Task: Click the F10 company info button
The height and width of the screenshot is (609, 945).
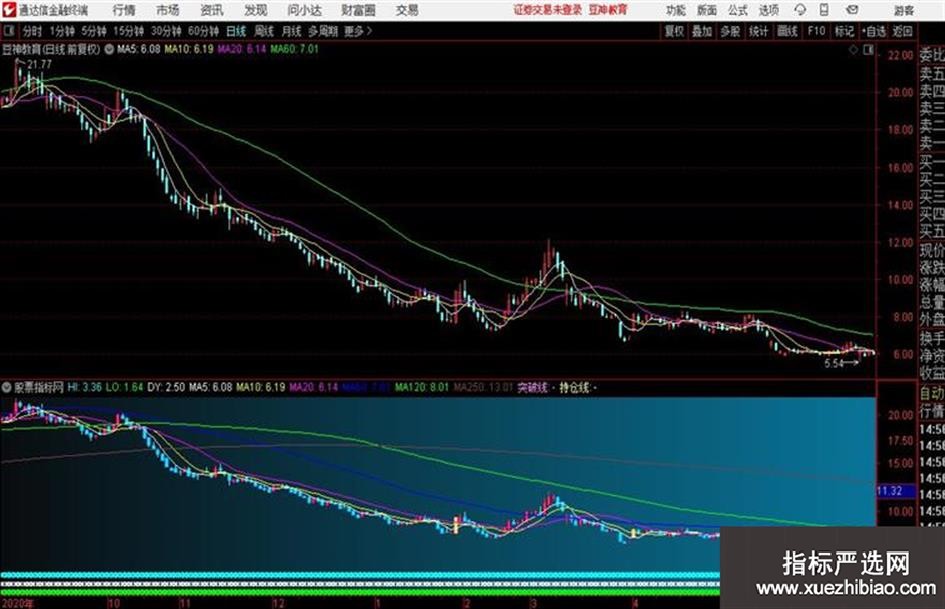Action: 817,31
